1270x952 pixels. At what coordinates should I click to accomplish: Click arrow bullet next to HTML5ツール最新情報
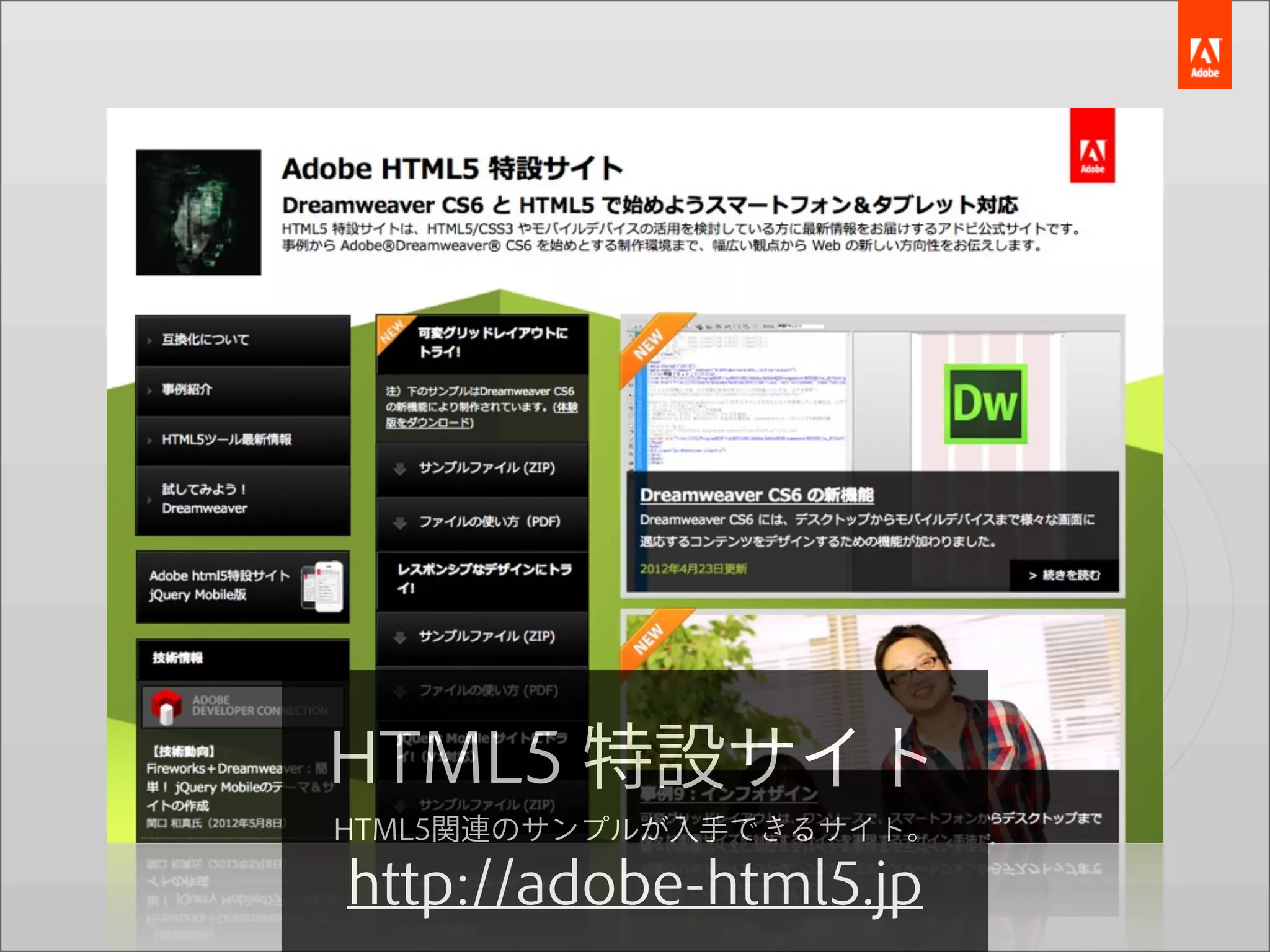coord(149,441)
